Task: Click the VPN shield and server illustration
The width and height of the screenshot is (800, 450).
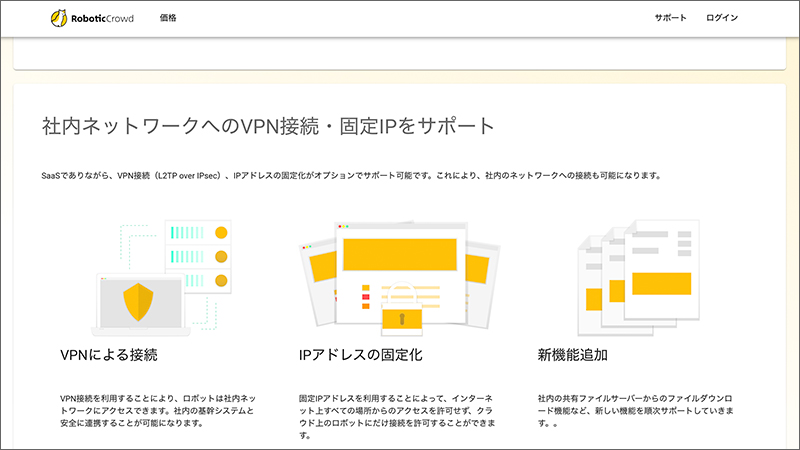Action: click(161, 278)
